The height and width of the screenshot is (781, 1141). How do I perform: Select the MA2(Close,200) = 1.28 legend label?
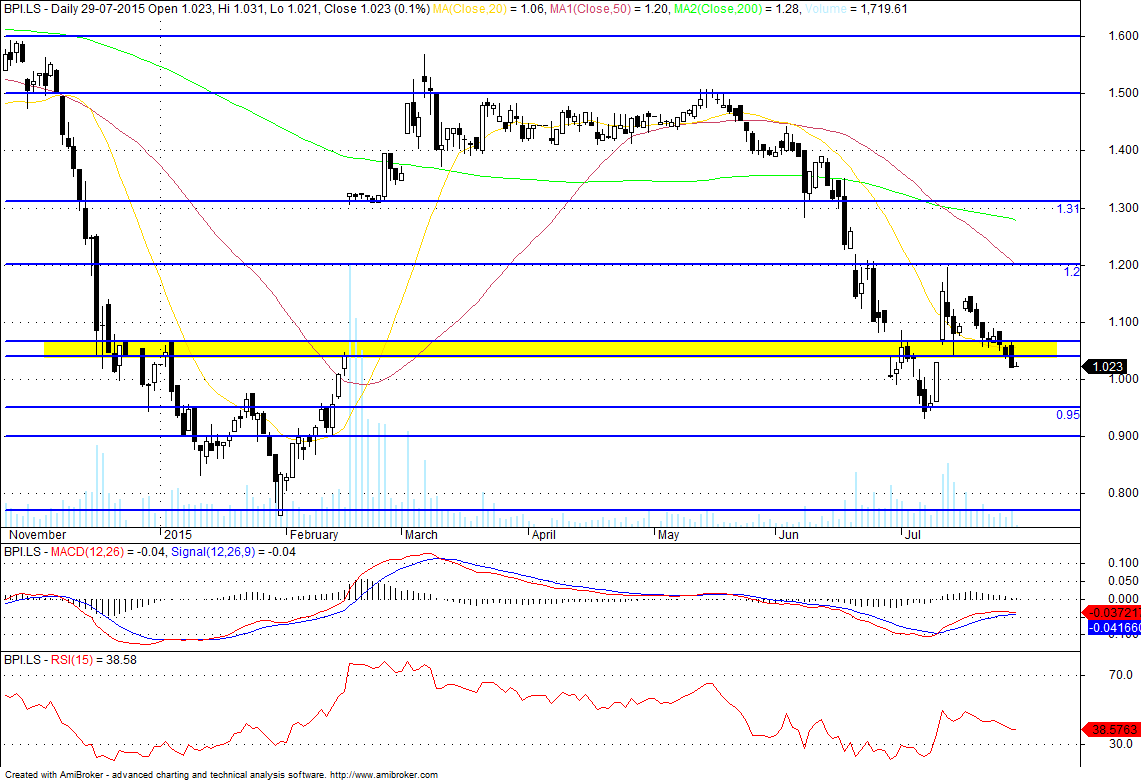738,9
